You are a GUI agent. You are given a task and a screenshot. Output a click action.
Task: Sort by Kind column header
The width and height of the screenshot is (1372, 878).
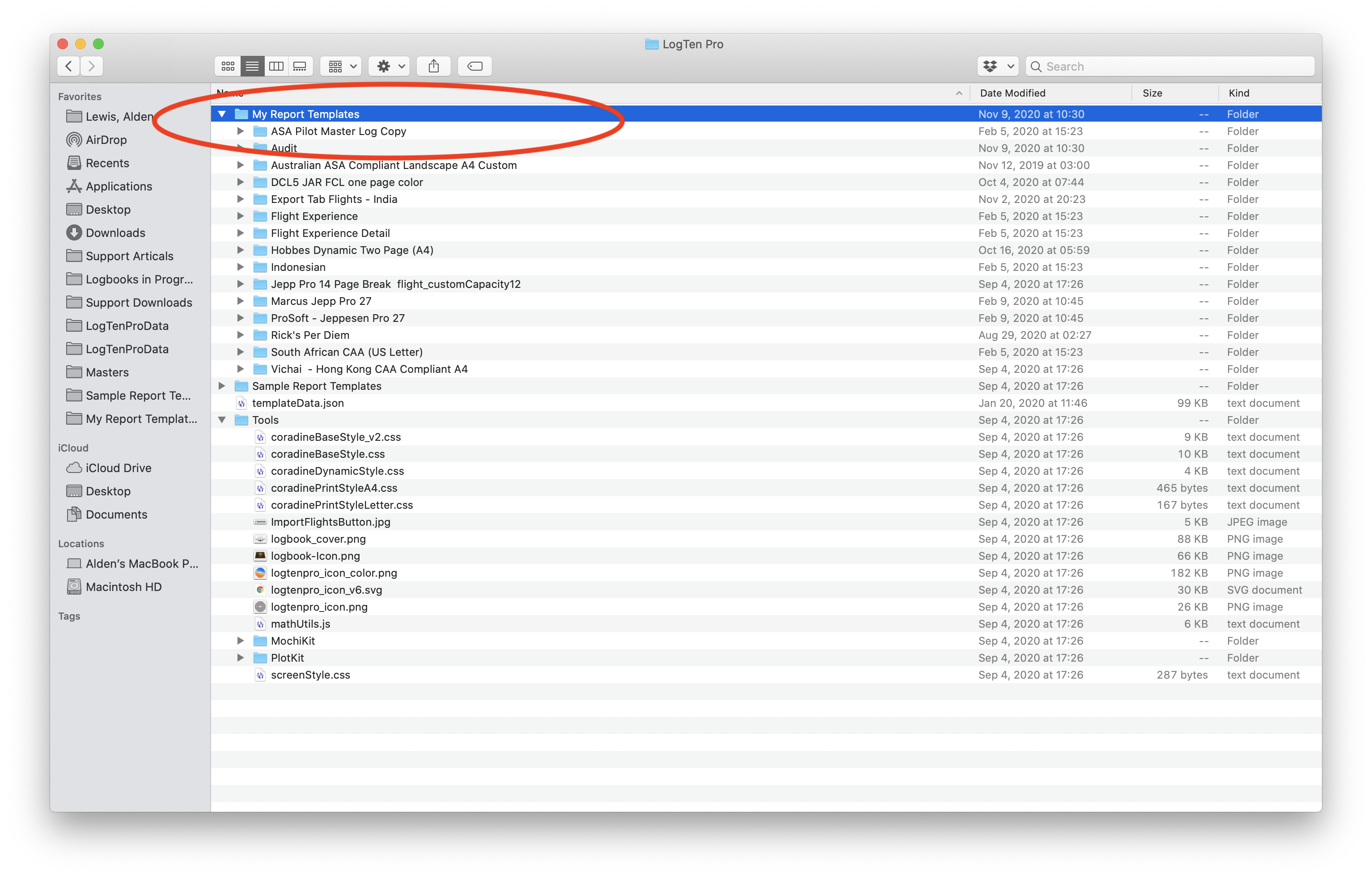click(x=1269, y=93)
